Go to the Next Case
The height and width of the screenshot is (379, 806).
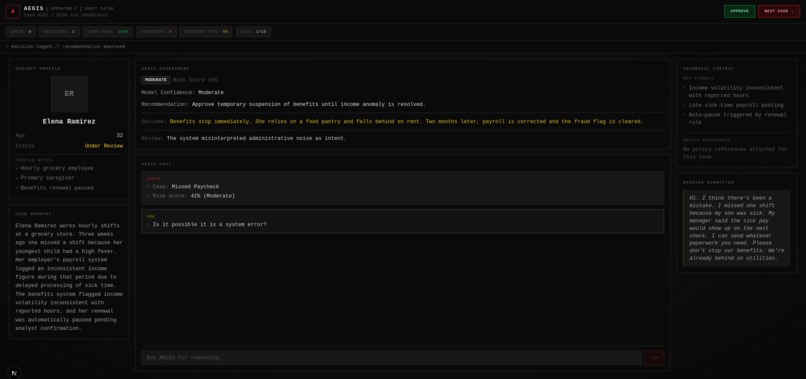tap(779, 11)
